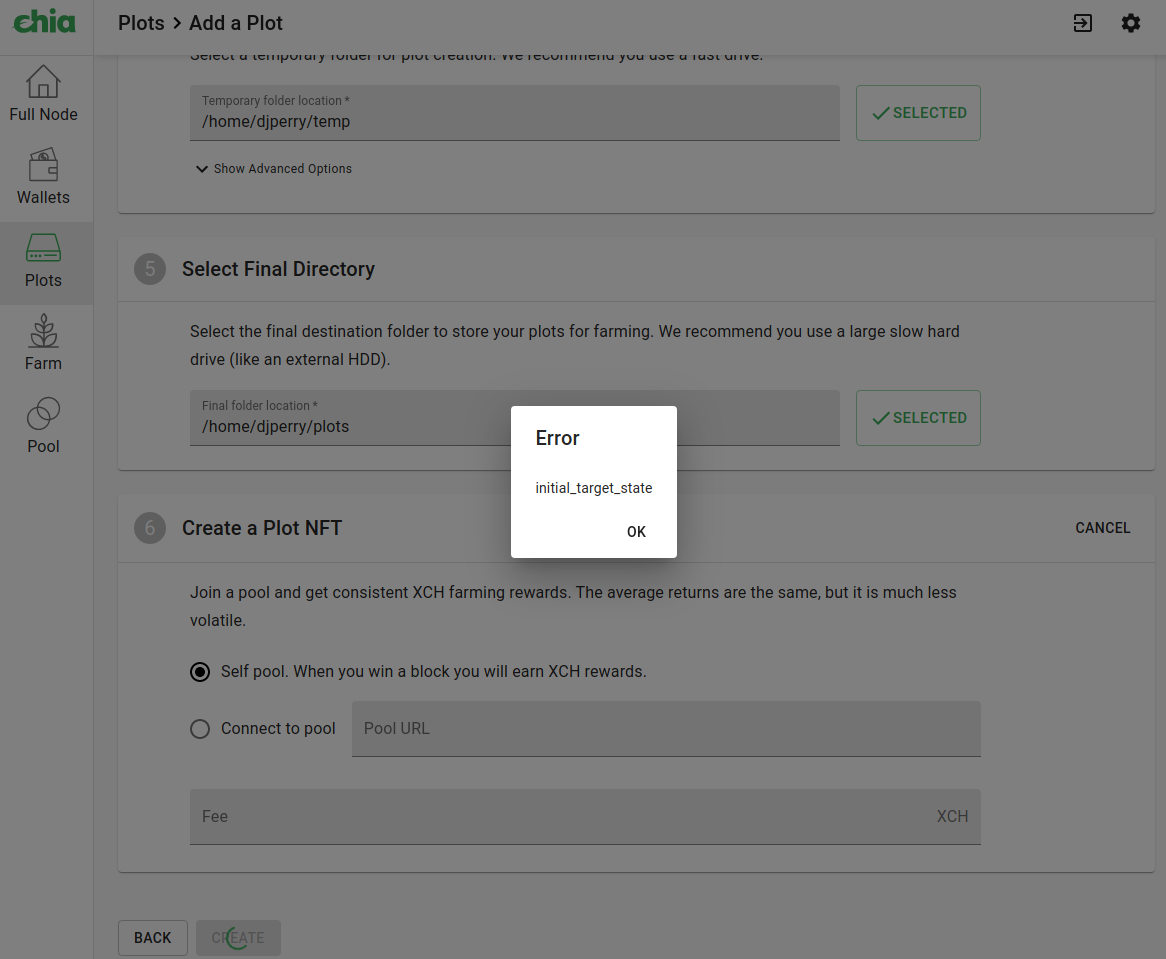Viewport: 1166px width, 959px height.
Task: Click the logout icon in the top bar
Action: click(1082, 23)
